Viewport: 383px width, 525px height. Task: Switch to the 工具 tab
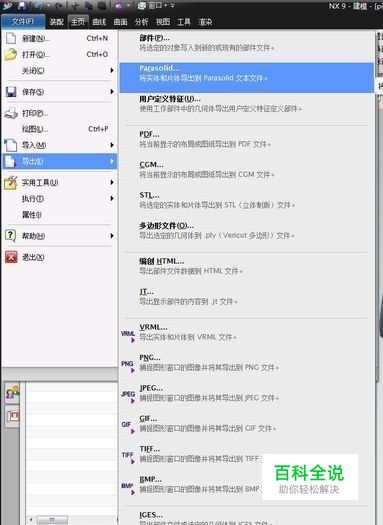coord(184,22)
